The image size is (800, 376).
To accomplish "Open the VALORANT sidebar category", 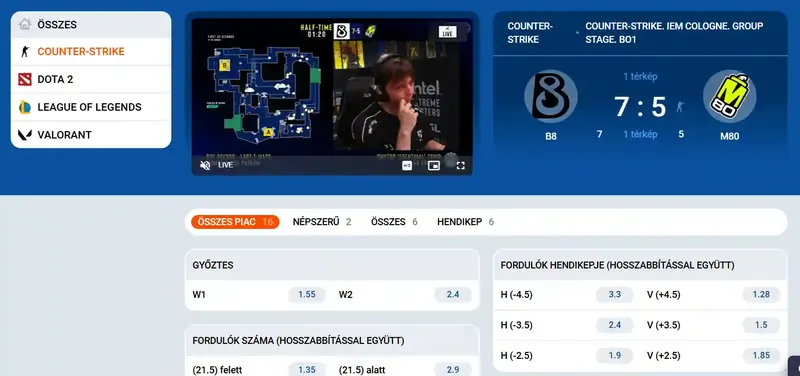I will (x=91, y=135).
